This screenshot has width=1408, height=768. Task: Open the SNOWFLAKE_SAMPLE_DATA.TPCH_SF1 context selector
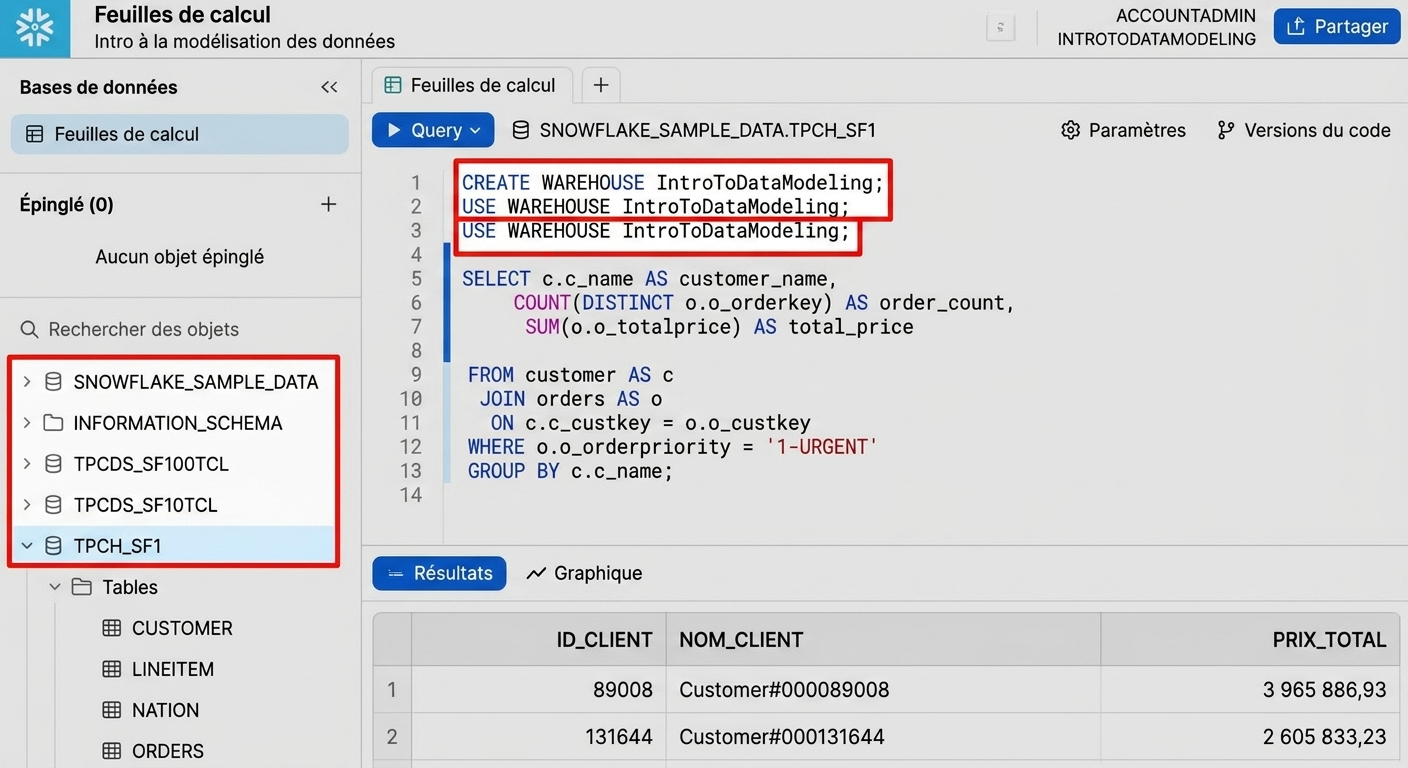click(x=694, y=130)
